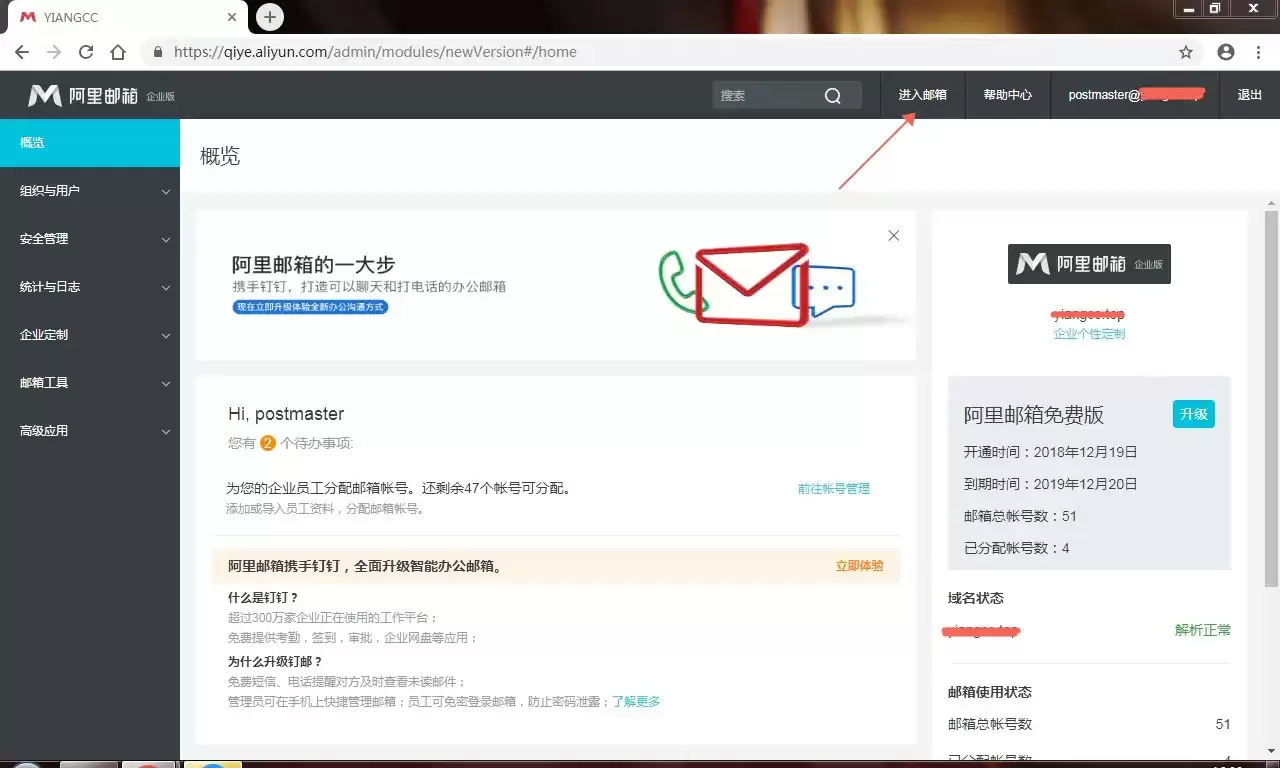The image size is (1280, 768).
Task: Expand 统计与日志 sidebar menu
Action: (x=90, y=287)
